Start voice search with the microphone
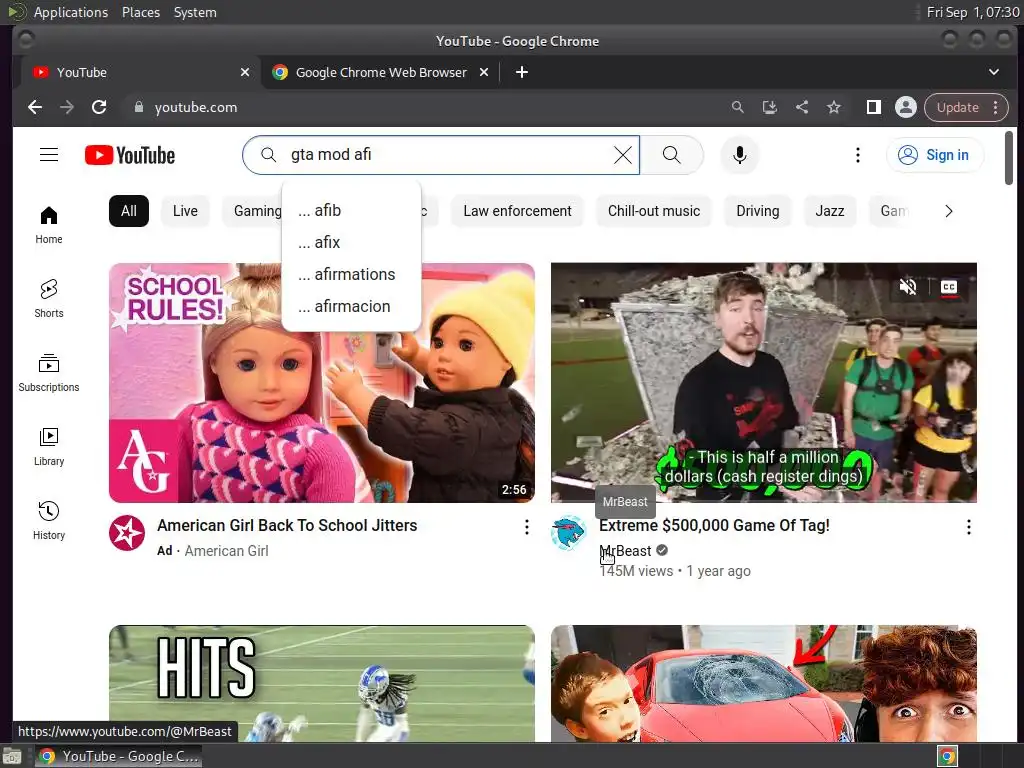 pos(739,155)
